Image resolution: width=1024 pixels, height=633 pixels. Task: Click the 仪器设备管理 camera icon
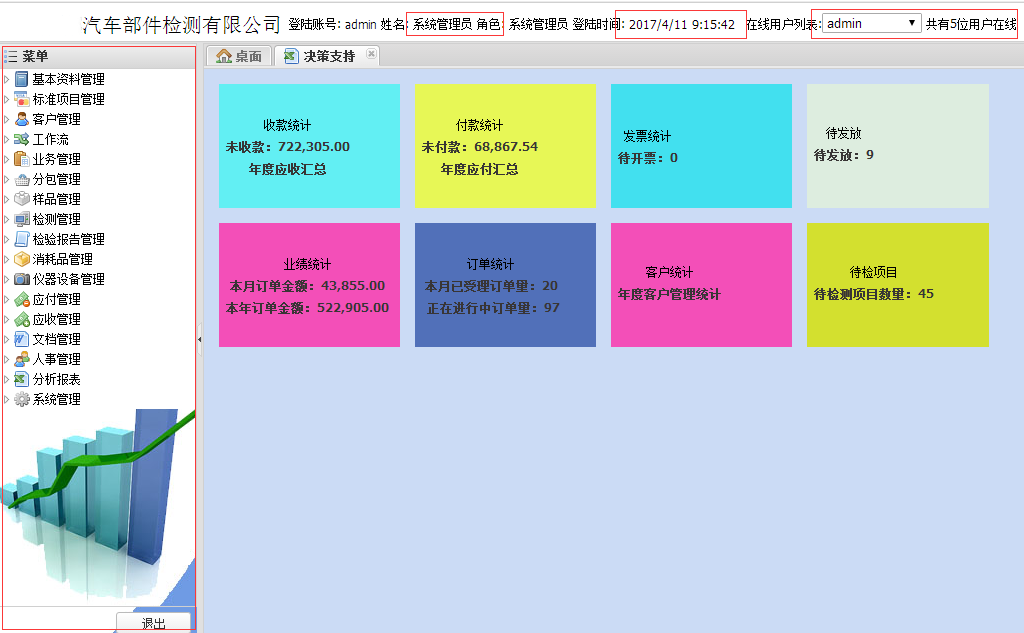[22, 280]
